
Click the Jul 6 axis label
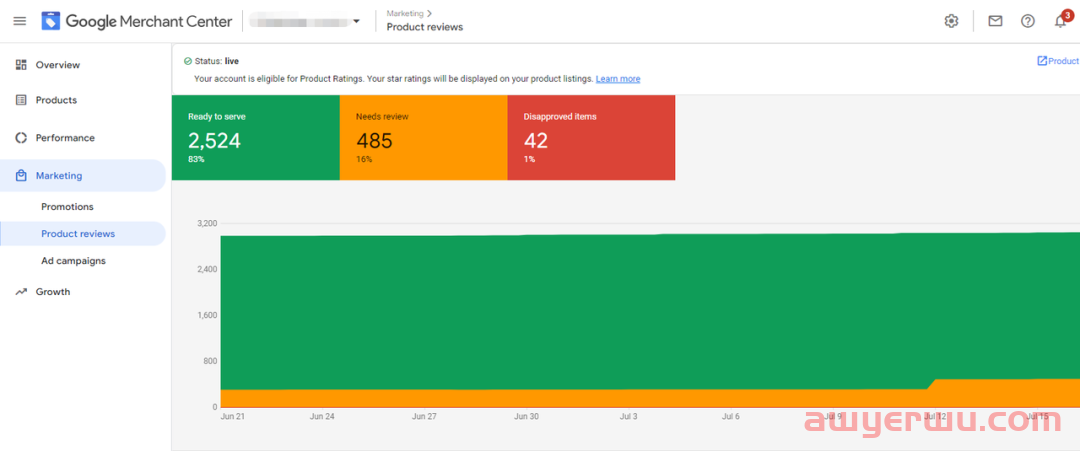[731, 417]
